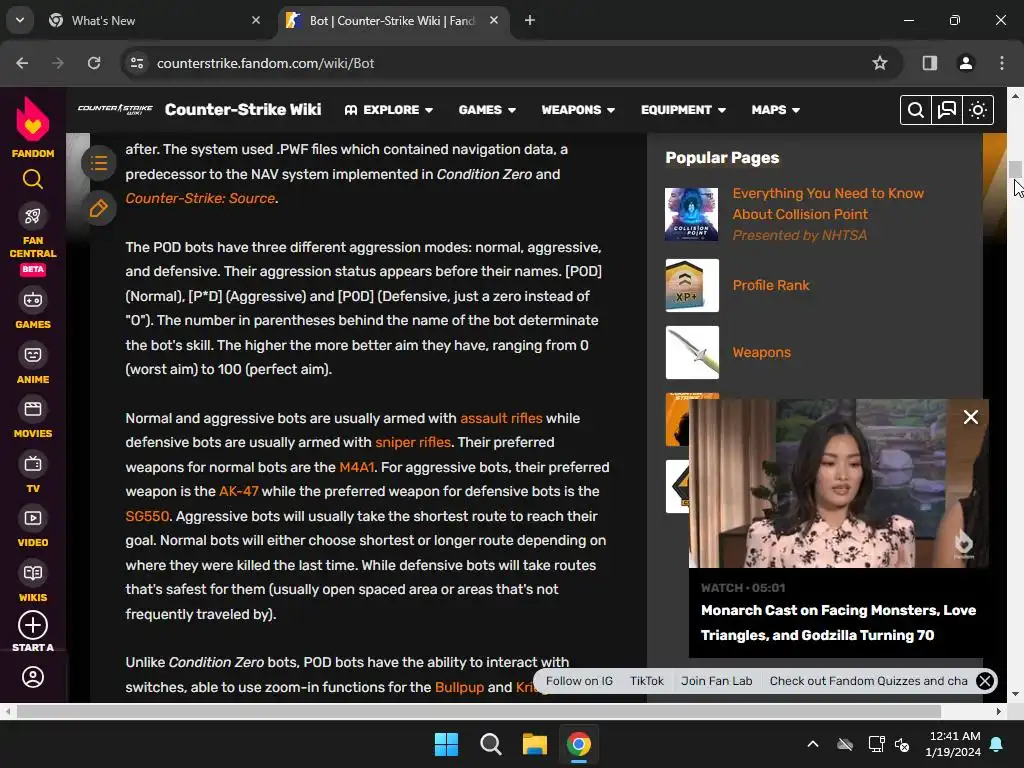Go back to previous page

click(22, 63)
